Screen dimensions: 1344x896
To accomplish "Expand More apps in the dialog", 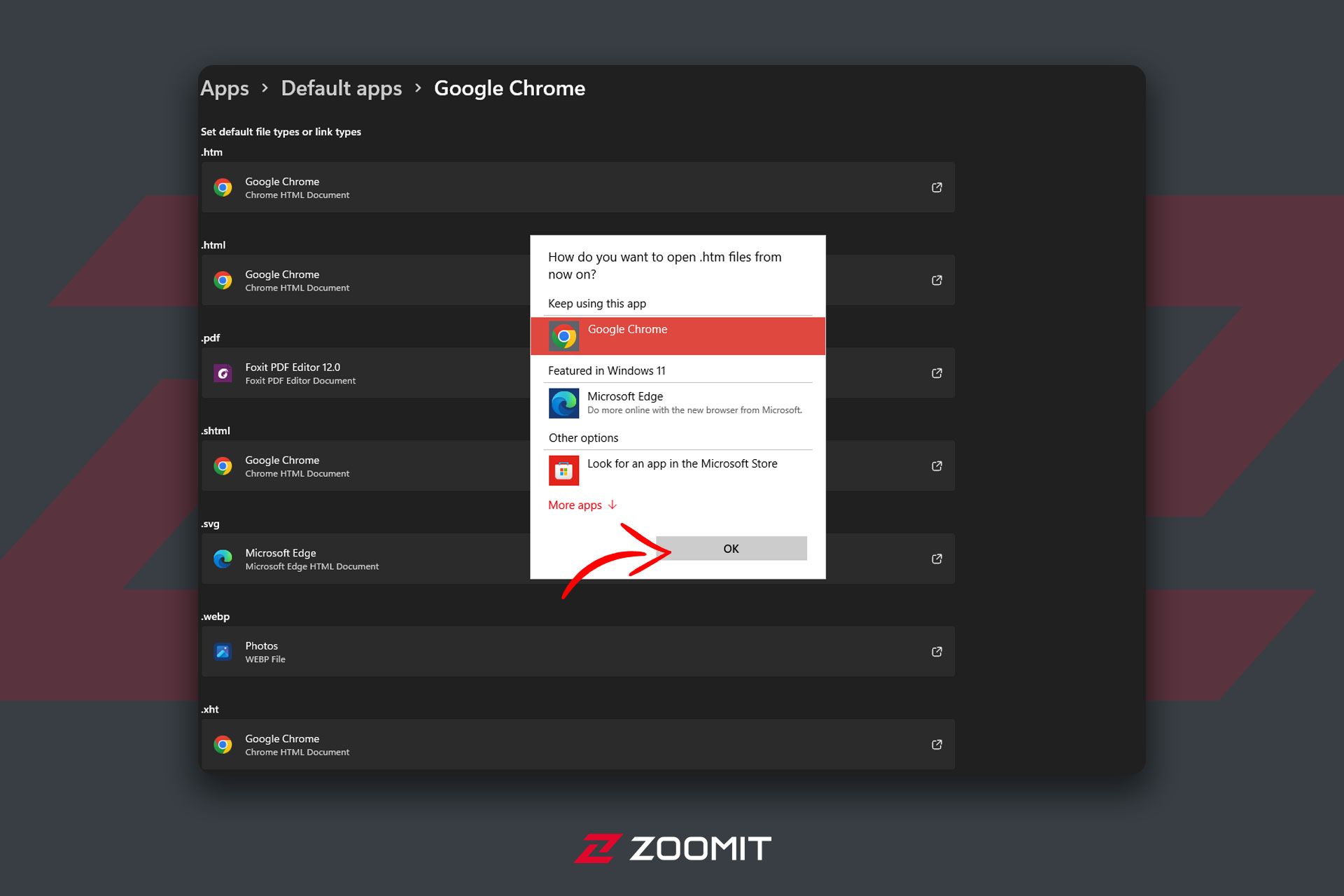I will pos(582,505).
